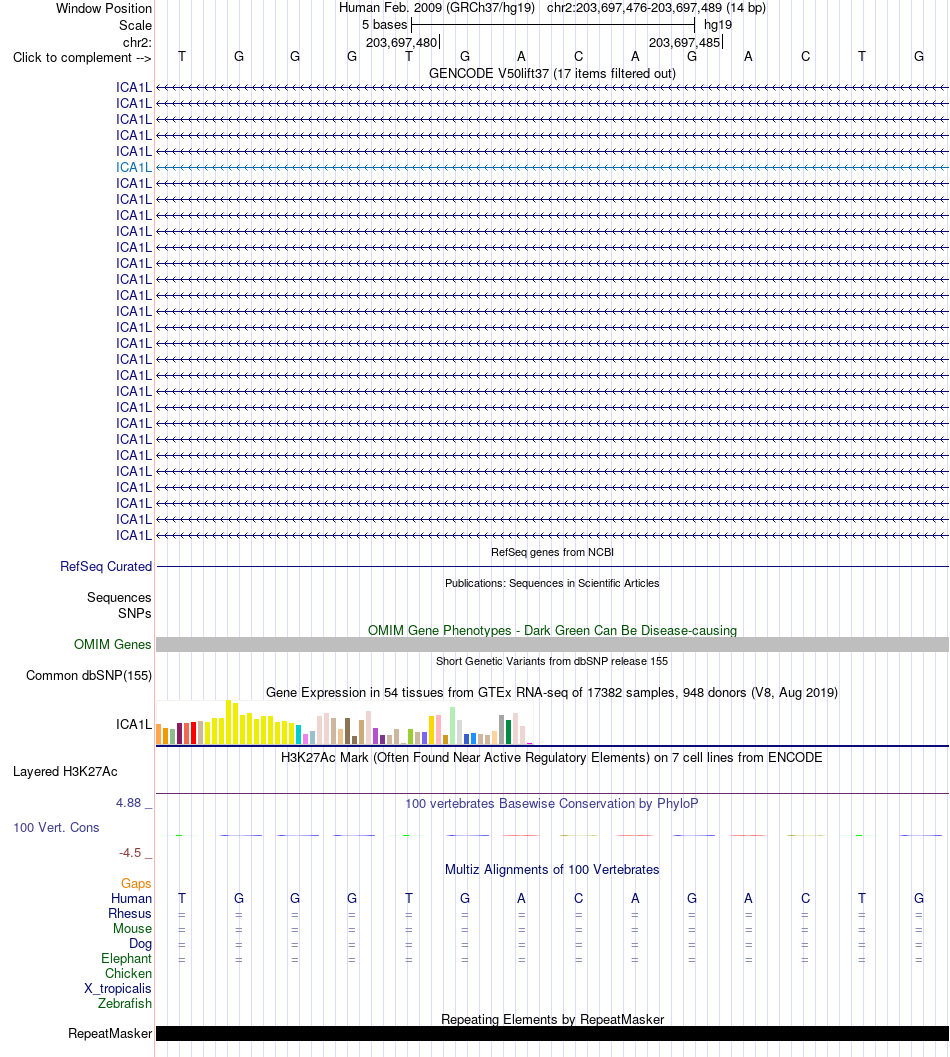The image size is (950, 1057).
Task: Open 'RefSeq genes from NCBI' track title
Action: pos(552,552)
